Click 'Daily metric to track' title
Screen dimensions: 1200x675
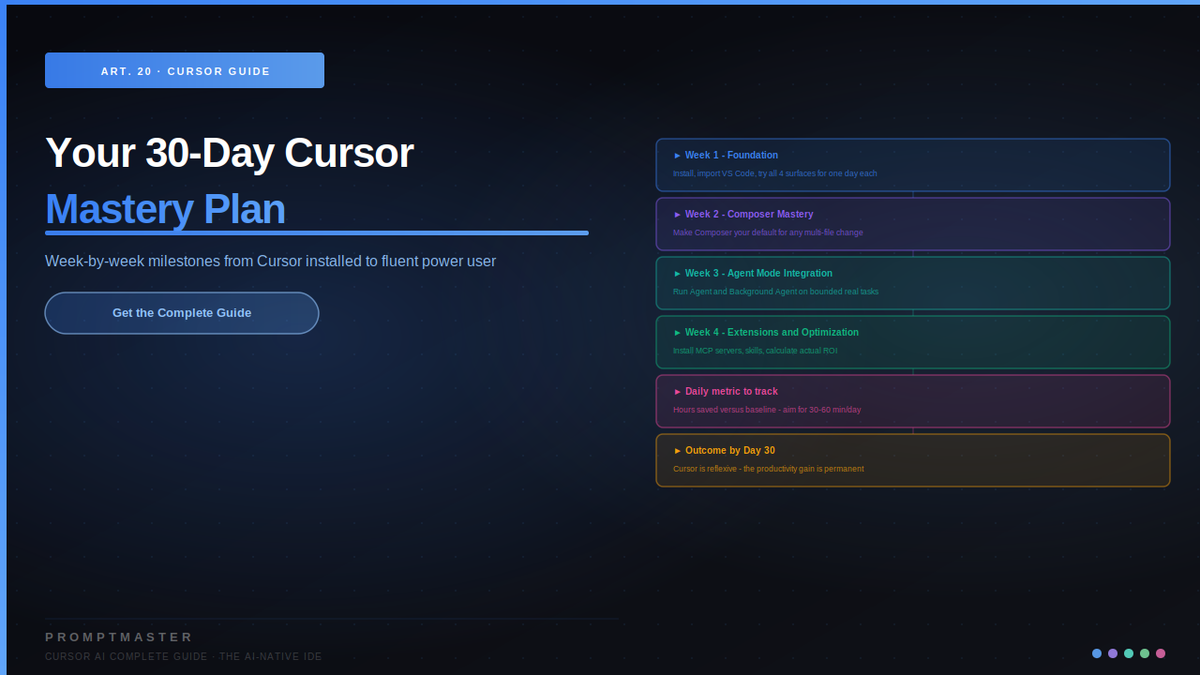click(731, 392)
